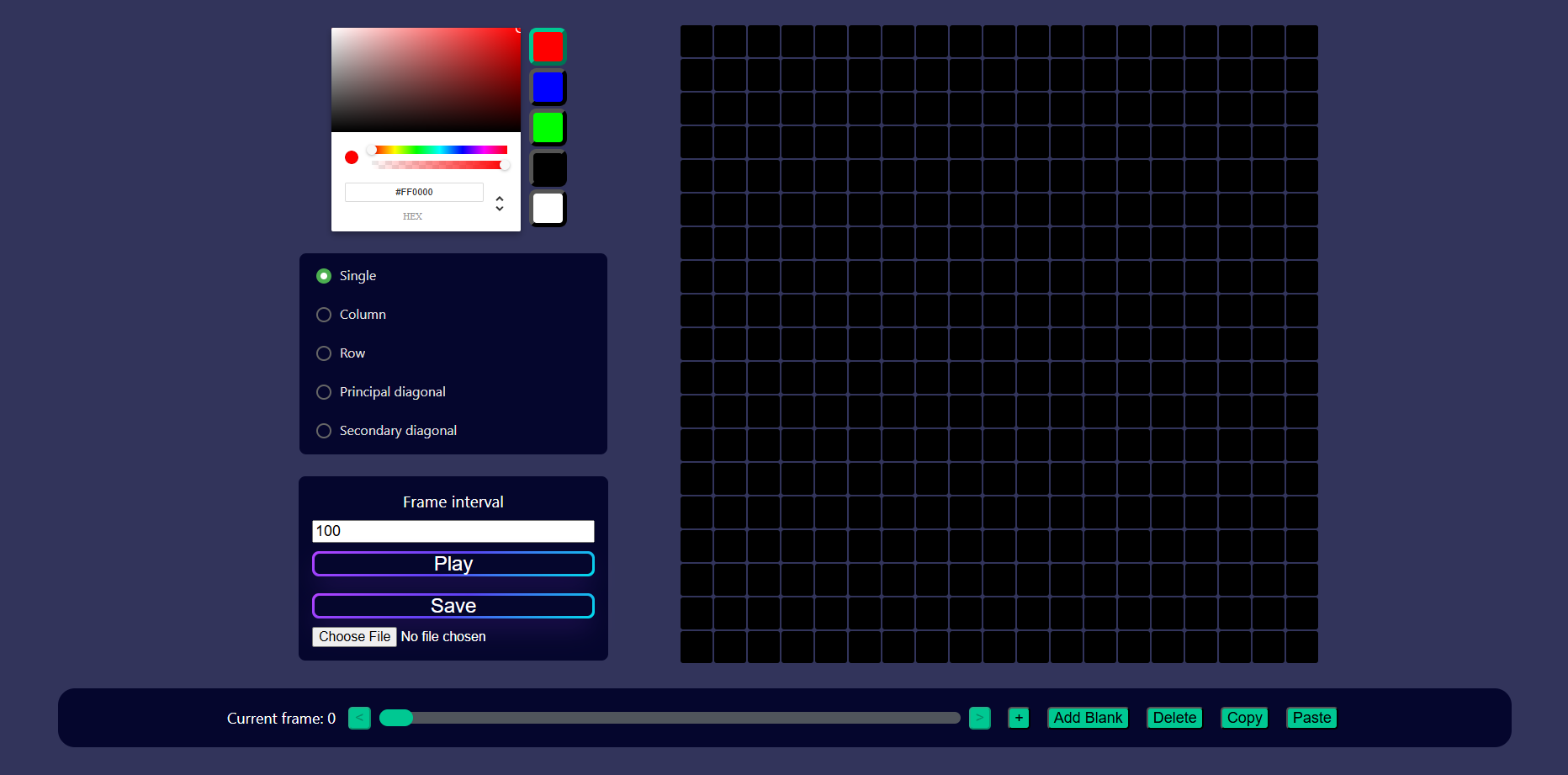Click Choose File to load animation
Viewport: 1568px width, 775px height.
pos(354,637)
